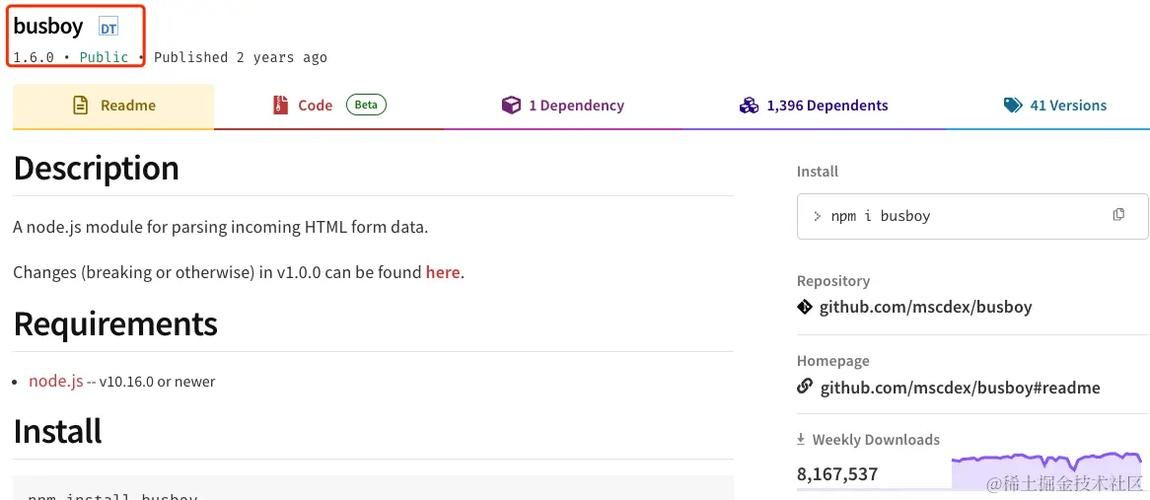
Task: View the 41 Versions tab
Action: click(1055, 106)
